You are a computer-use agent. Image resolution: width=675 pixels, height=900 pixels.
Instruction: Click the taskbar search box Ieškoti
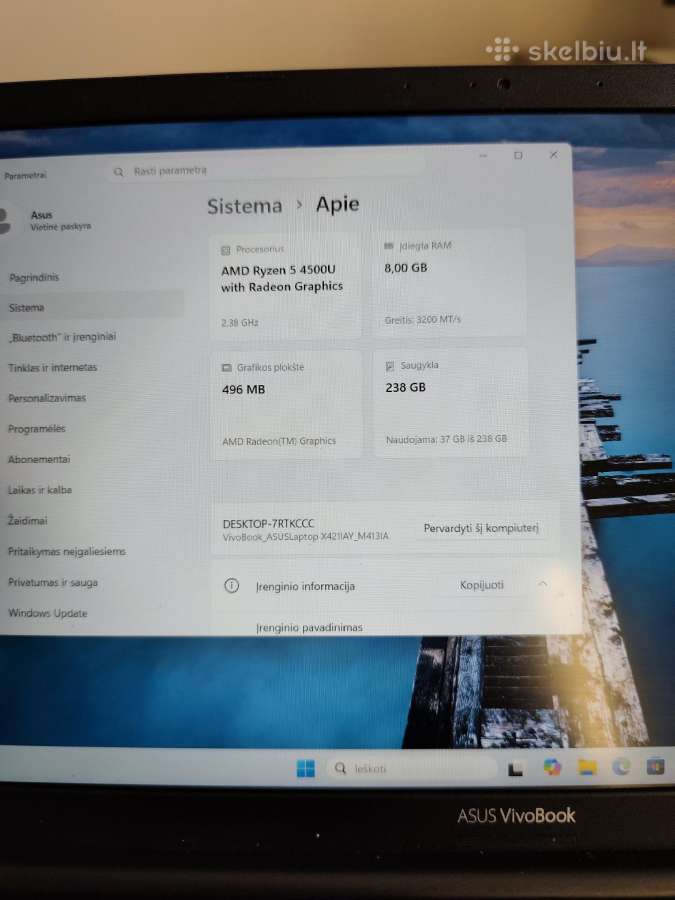click(x=411, y=768)
